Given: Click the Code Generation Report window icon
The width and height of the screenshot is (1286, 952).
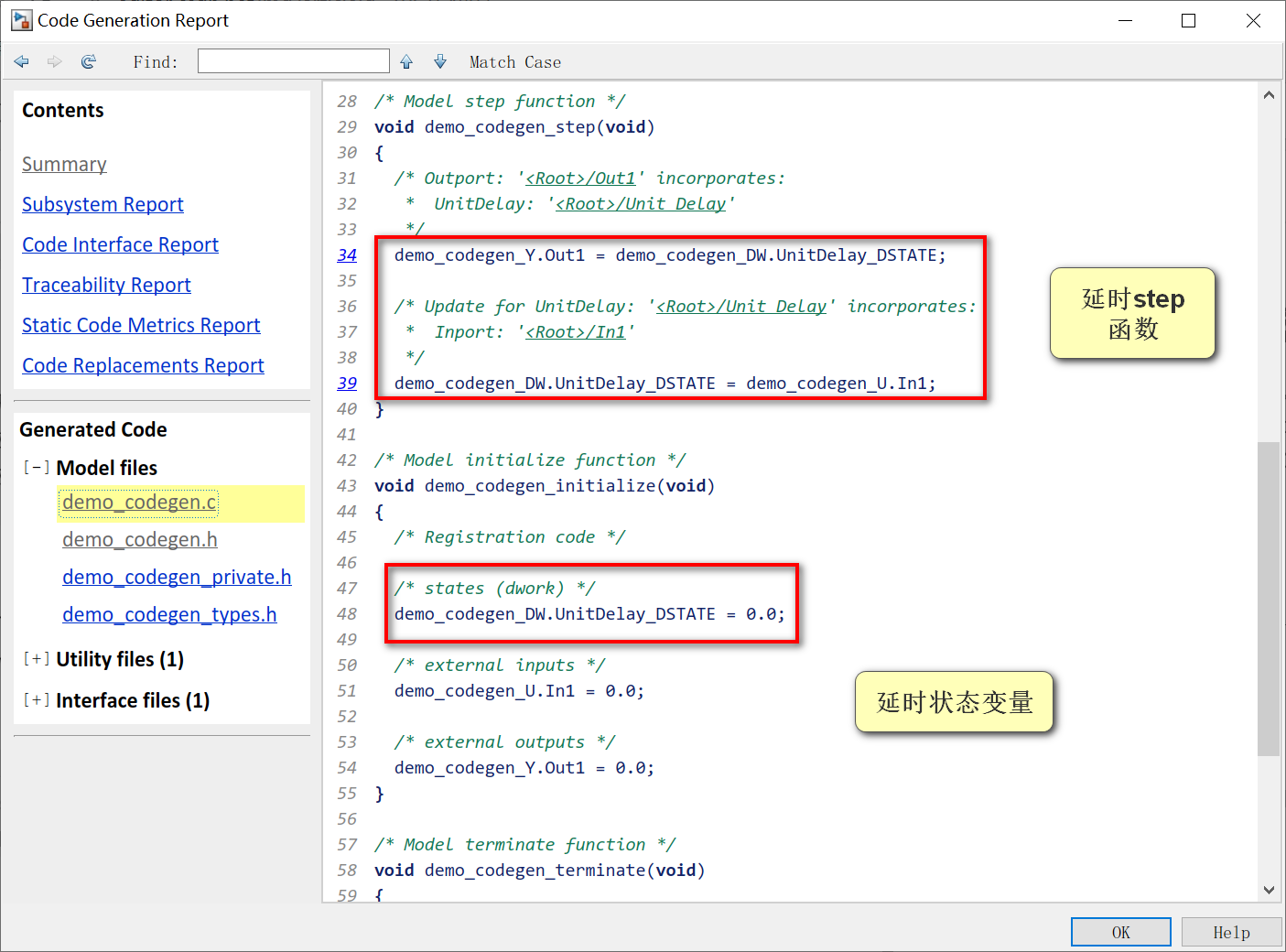Looking at the screenshot, I should point(21,20).
